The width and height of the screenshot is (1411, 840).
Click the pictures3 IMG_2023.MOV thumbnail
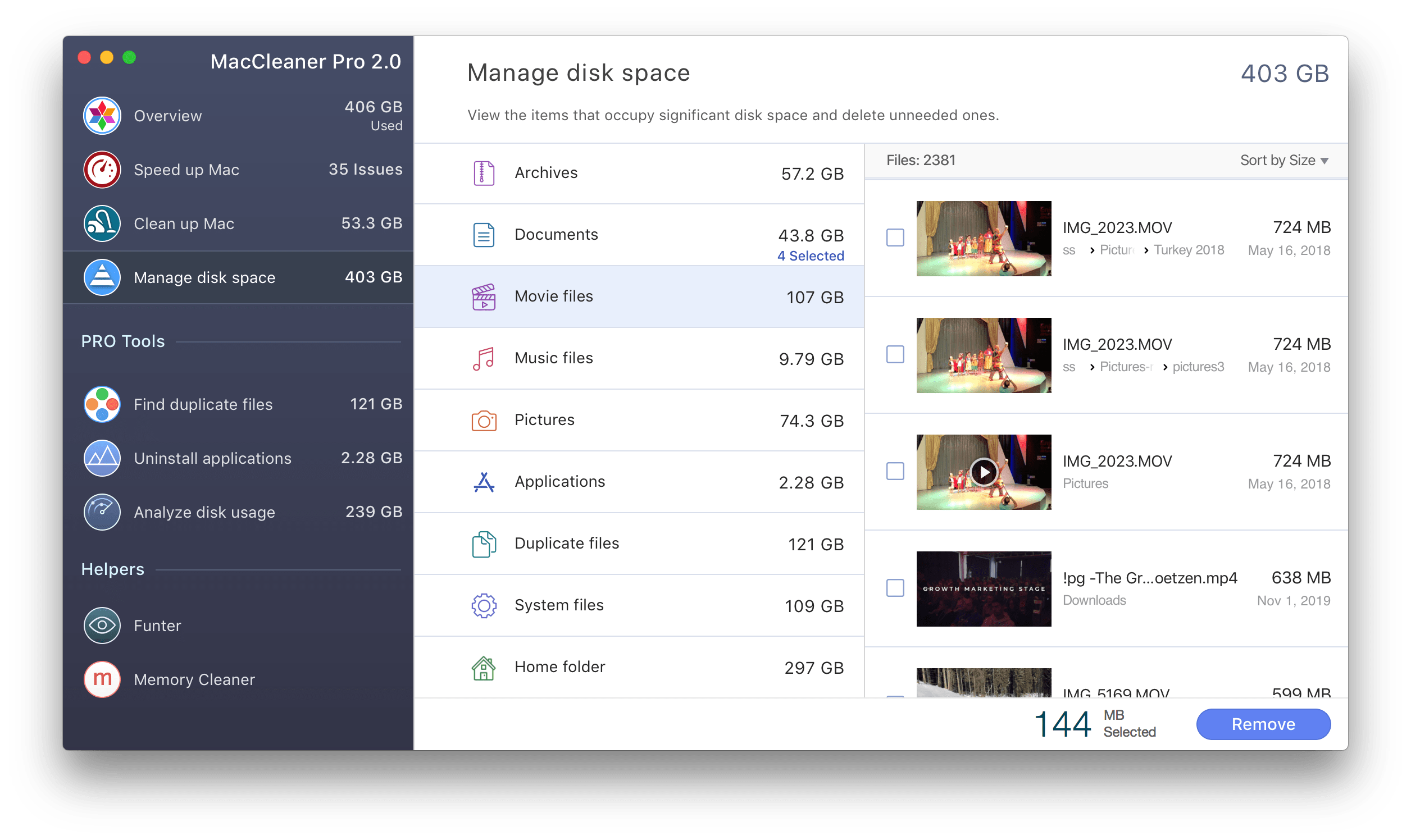coord(984,355)
